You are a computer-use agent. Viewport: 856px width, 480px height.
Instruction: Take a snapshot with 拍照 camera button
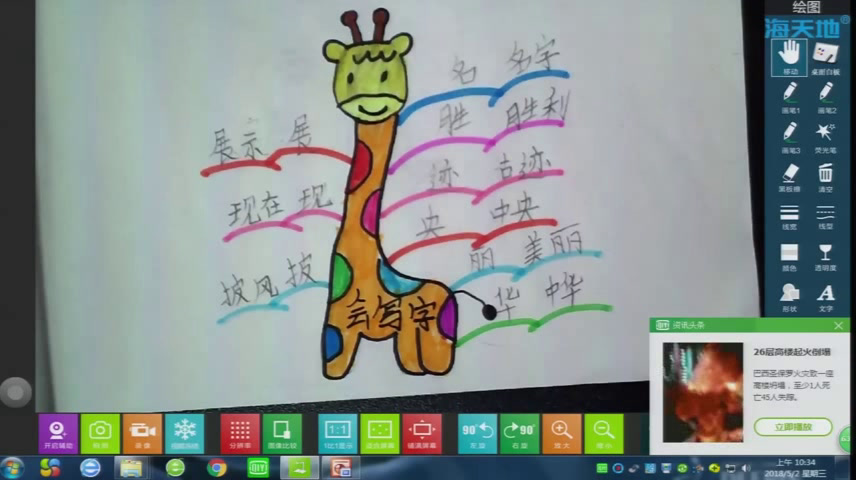pyautogui.click(x=100, y=432)
